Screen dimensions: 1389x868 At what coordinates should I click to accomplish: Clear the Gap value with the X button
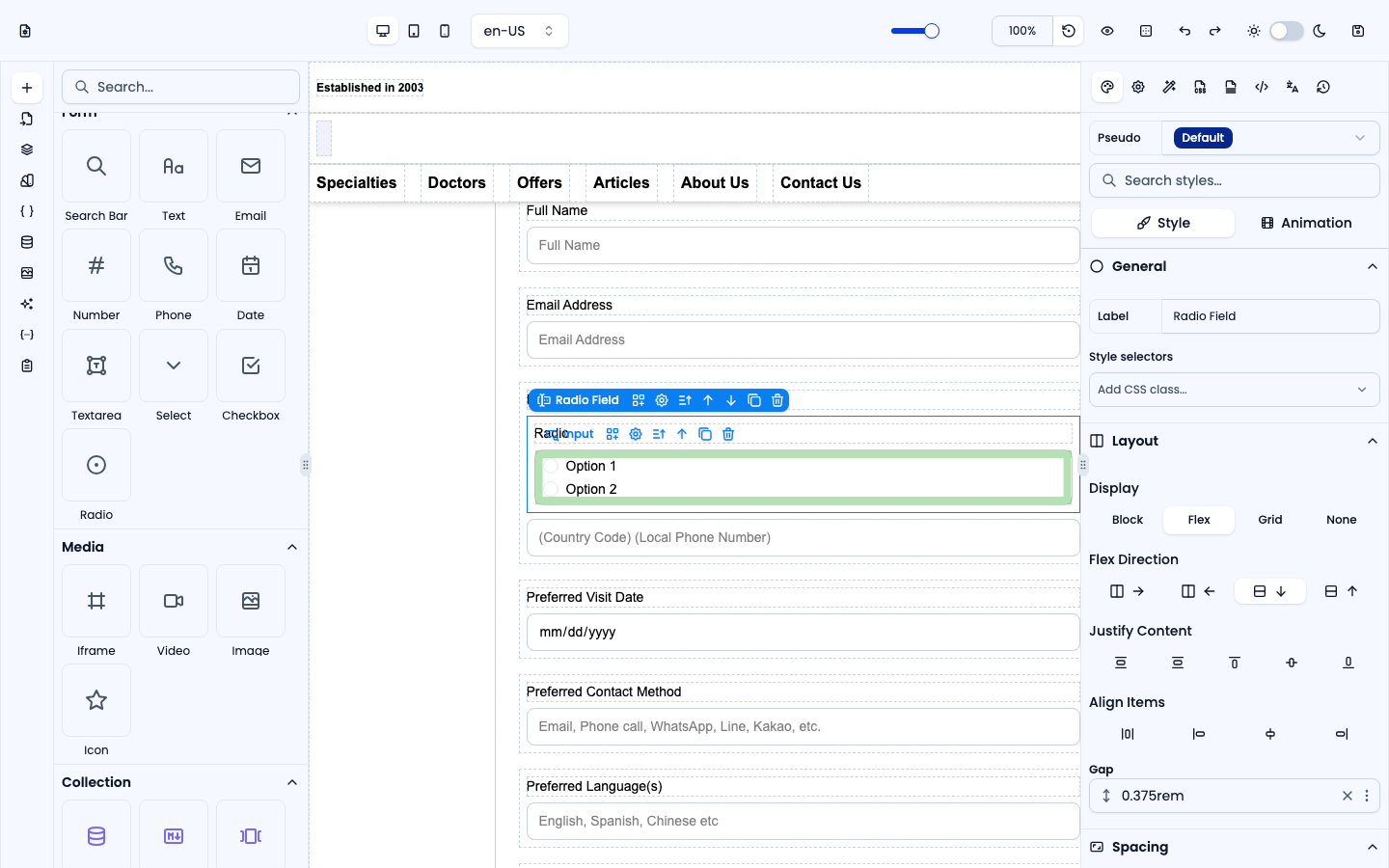[x=1348, y=796]
